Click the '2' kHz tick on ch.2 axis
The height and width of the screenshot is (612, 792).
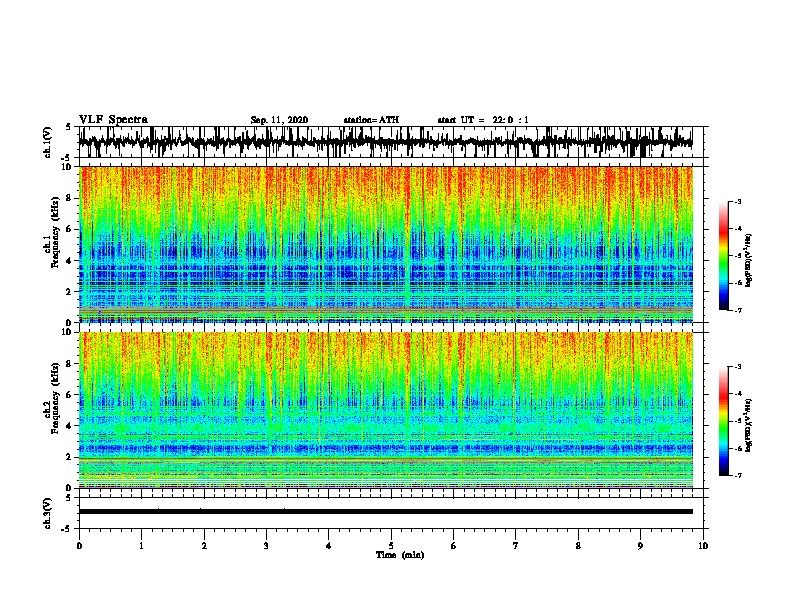click(x=70, y=456)
